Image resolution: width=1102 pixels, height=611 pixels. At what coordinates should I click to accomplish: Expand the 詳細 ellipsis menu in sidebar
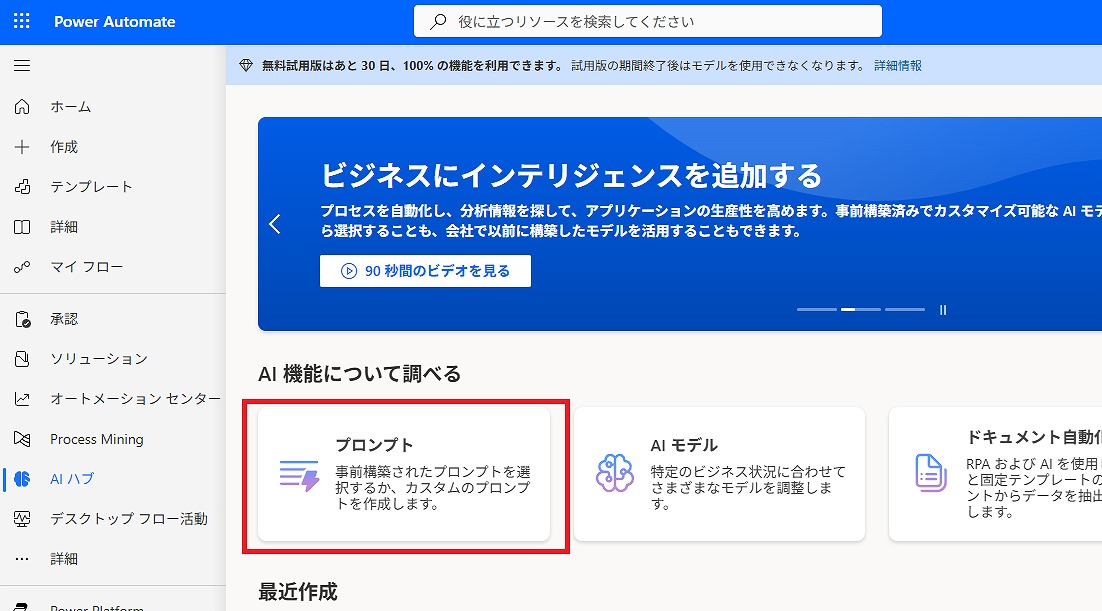[x=22, y=559]
